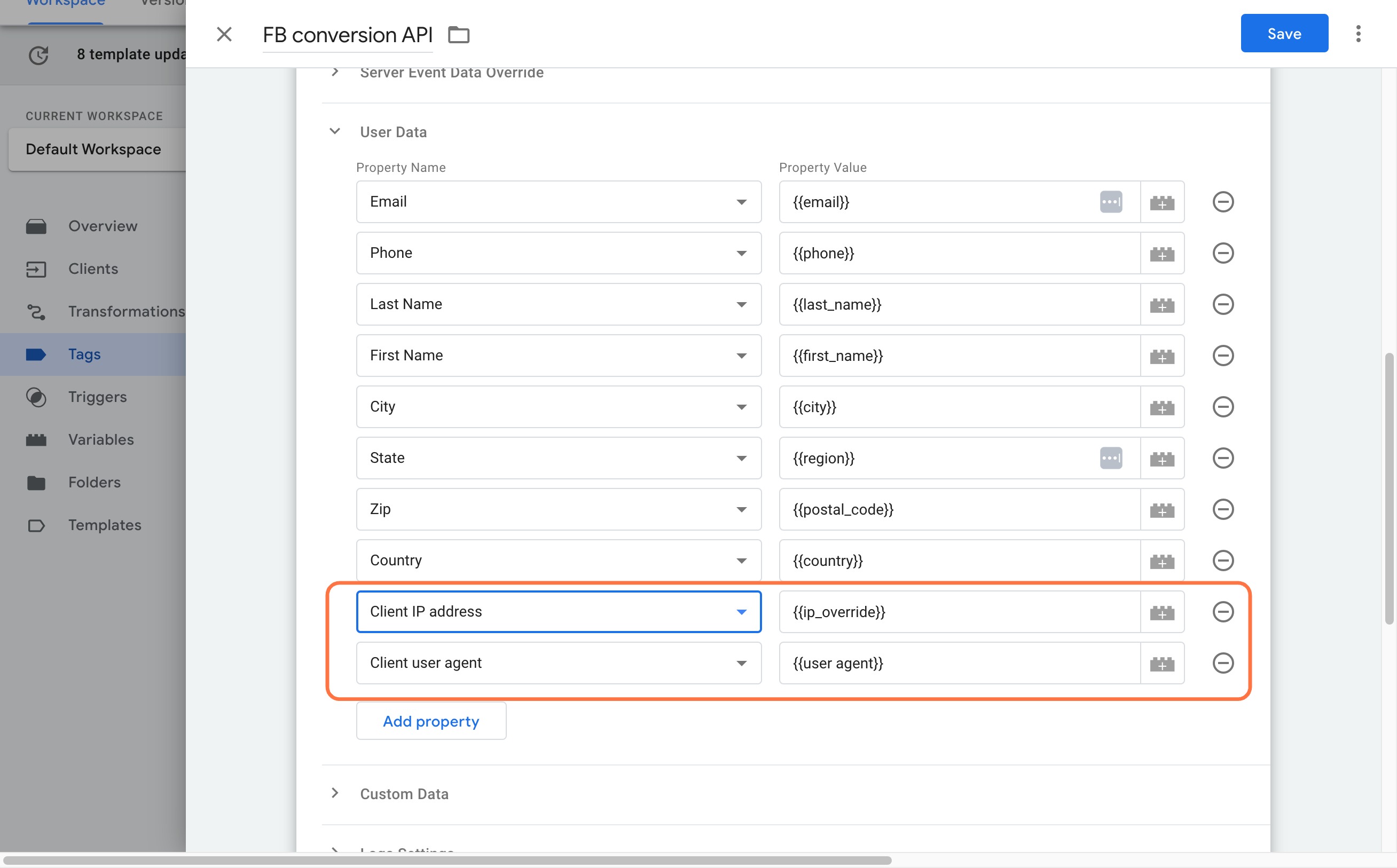Edit the {{user agent}} value field
Screen dimensions: 1397x868
pyautogui.click(x=959, y=663)
